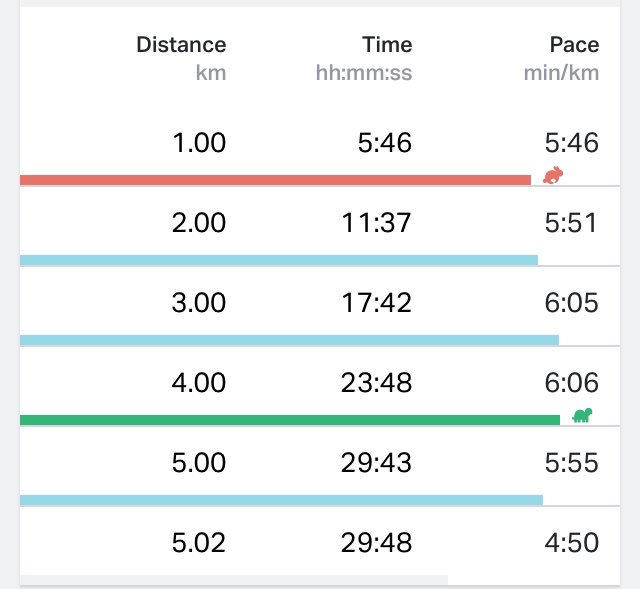The height and width of the screenshot is (589, 640).
Task: Click the Distance column header
Action: point(181,44)
